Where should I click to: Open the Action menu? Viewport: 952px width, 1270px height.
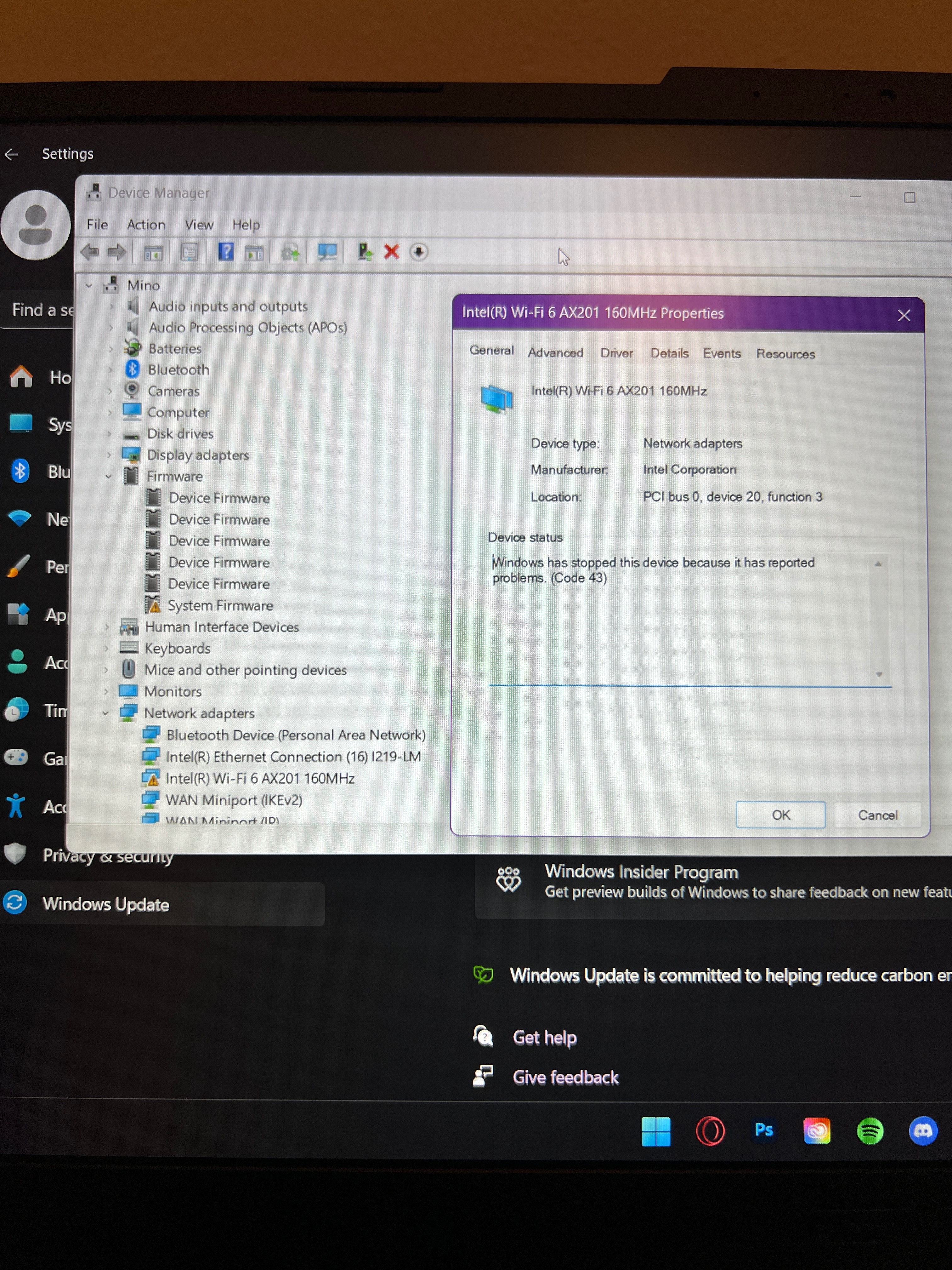146,225
